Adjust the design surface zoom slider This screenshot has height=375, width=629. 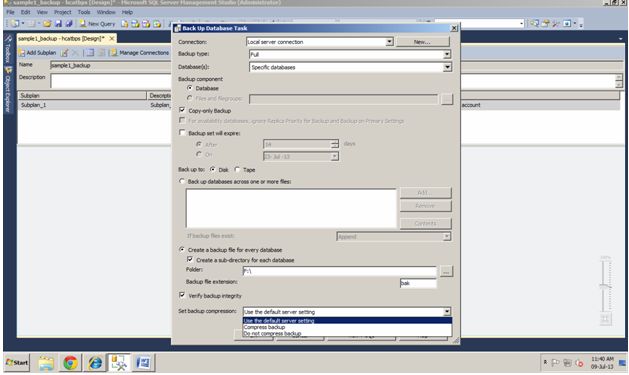pos(605,287)
